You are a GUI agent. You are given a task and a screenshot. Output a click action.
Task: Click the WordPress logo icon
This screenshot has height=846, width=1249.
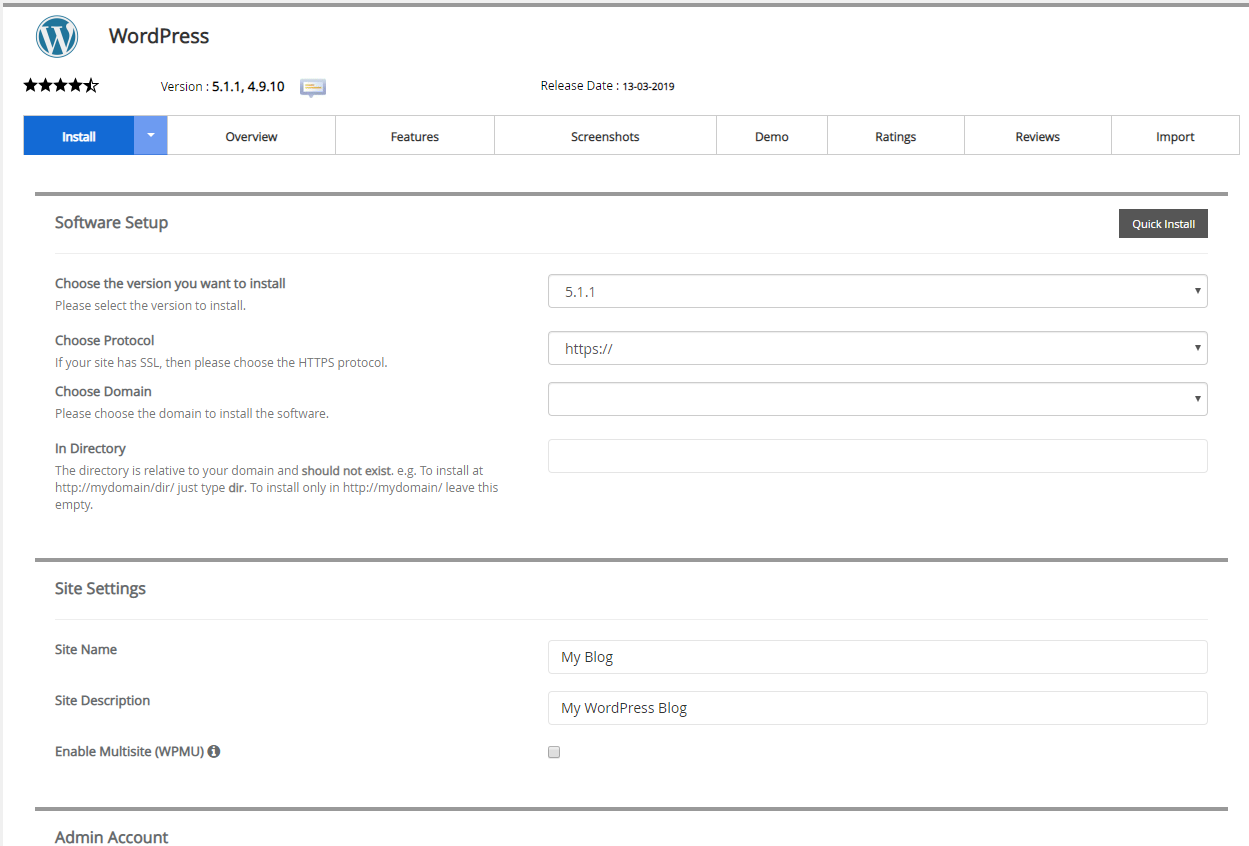[57, 37]
